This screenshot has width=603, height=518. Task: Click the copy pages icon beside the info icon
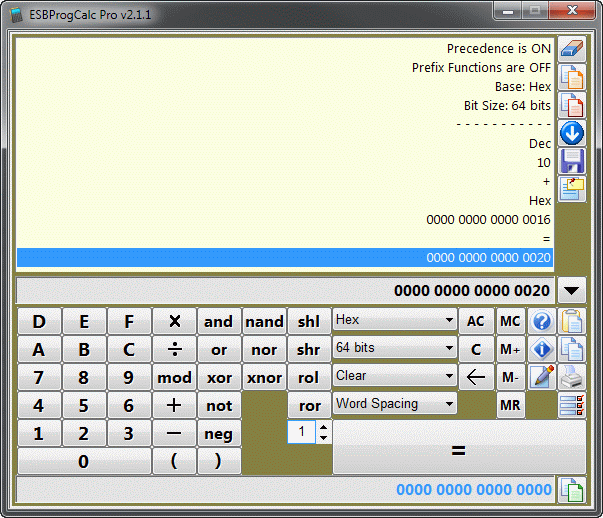[x=572, y=349]
